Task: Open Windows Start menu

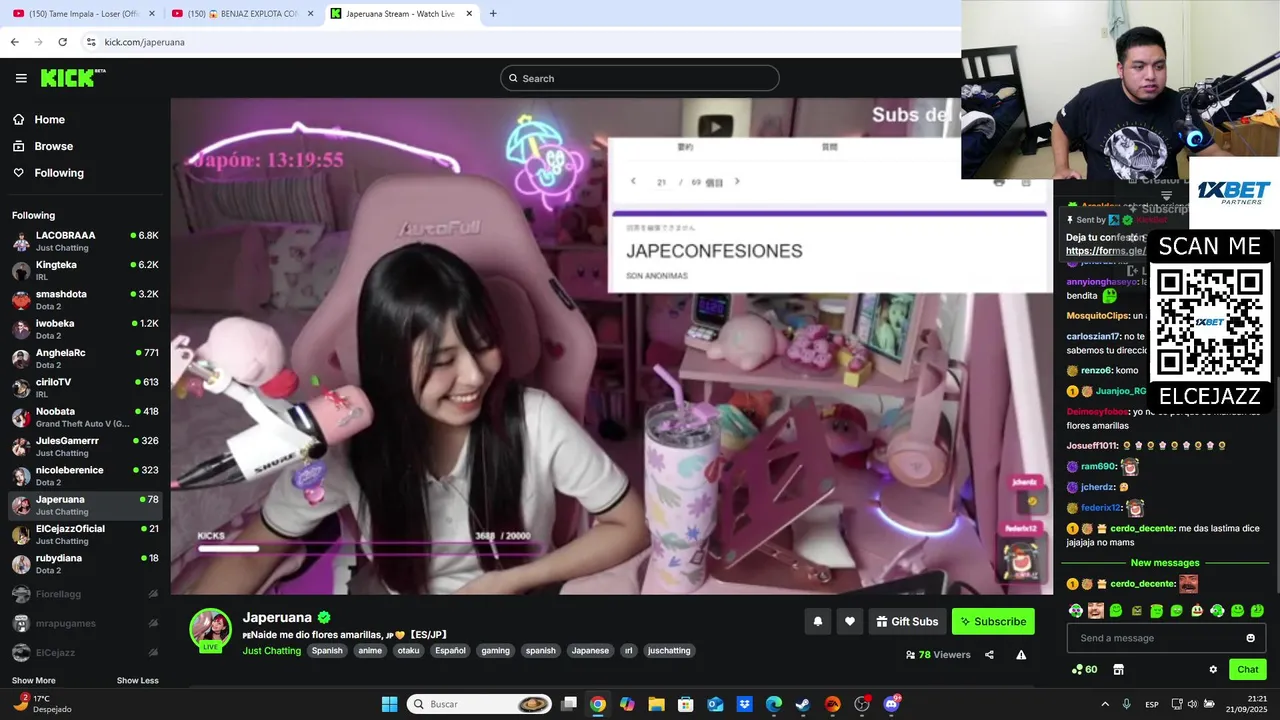Action: (389, 704)
